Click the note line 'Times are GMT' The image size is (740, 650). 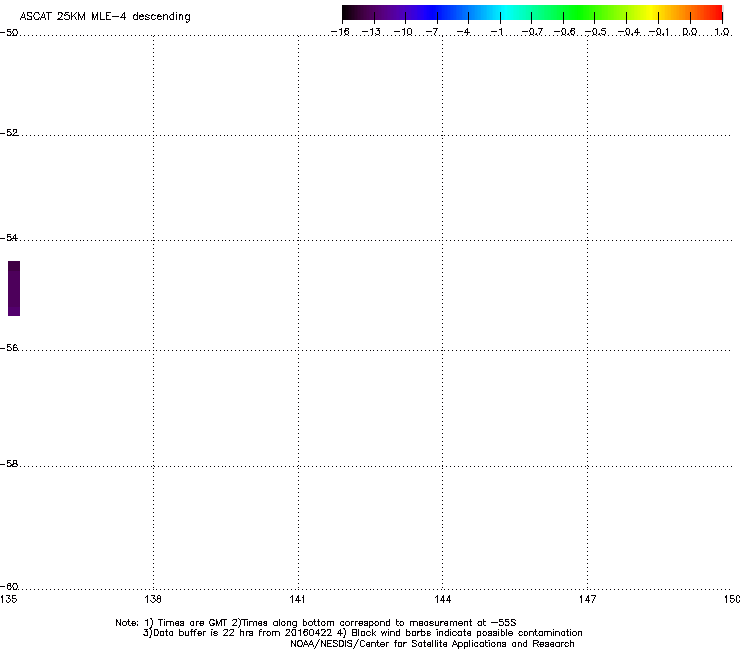[x=316, y=623]
